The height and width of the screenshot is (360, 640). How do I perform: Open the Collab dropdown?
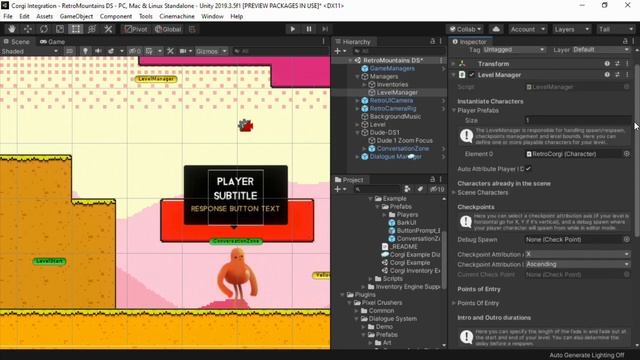point(465,29)
